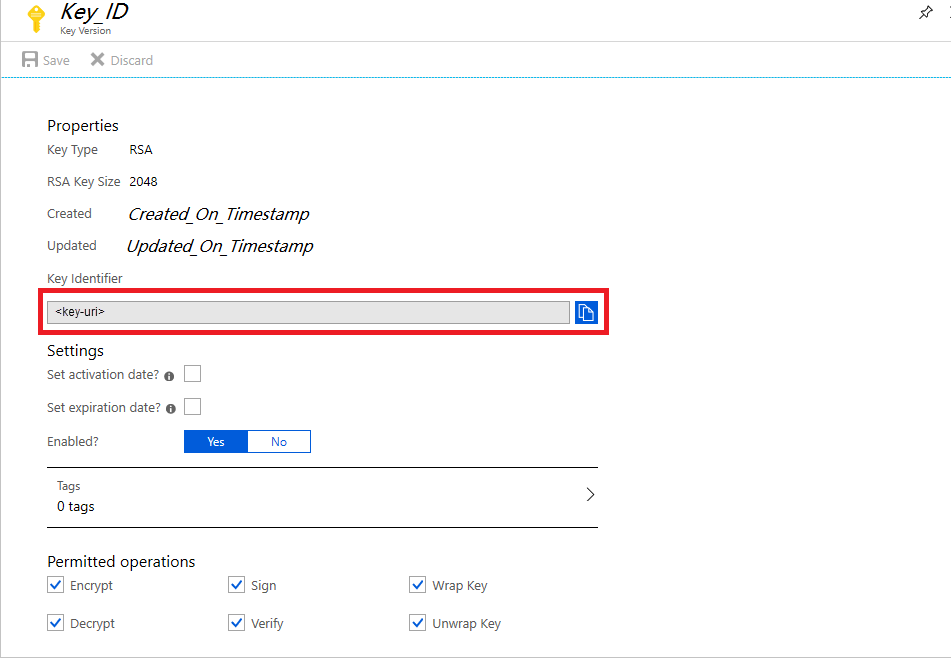Open the 0 tags row
This screenshot has width=951, height=658.
[x=322, y=497]
